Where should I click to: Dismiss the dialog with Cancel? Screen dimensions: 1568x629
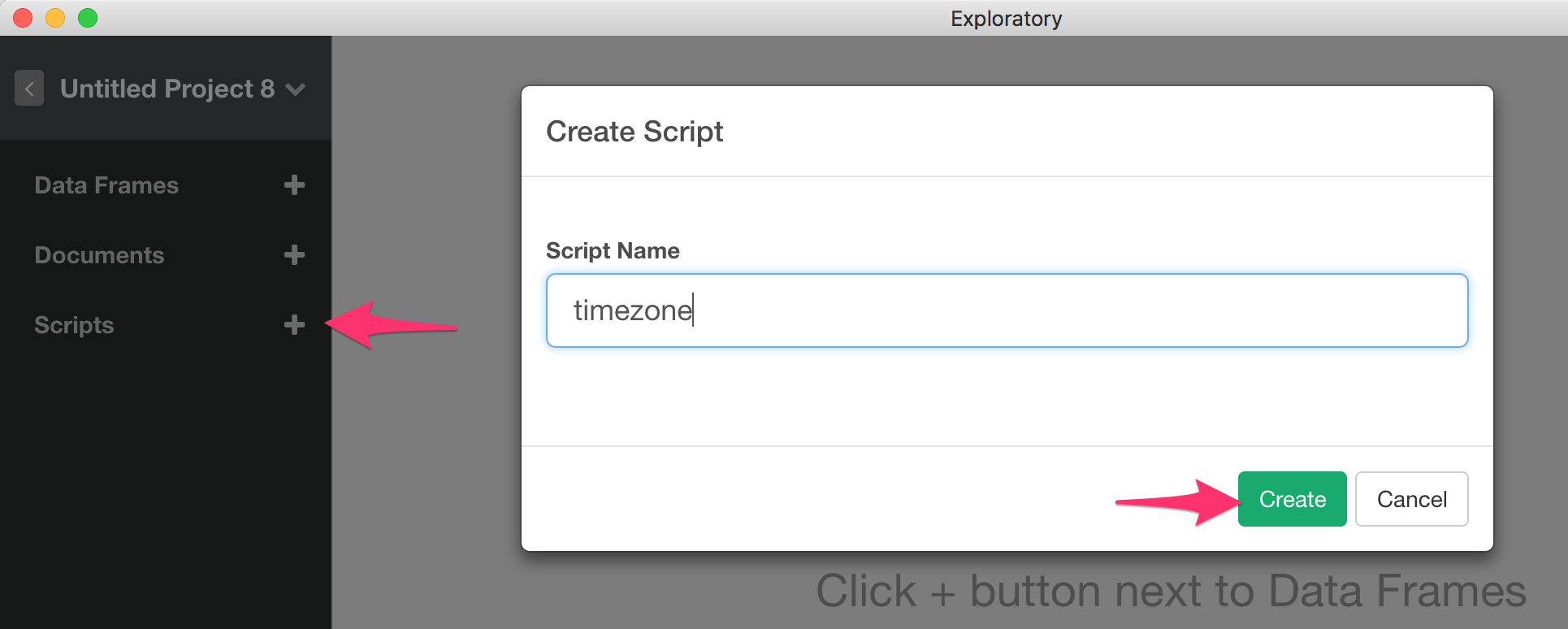tap(1411, 499)
